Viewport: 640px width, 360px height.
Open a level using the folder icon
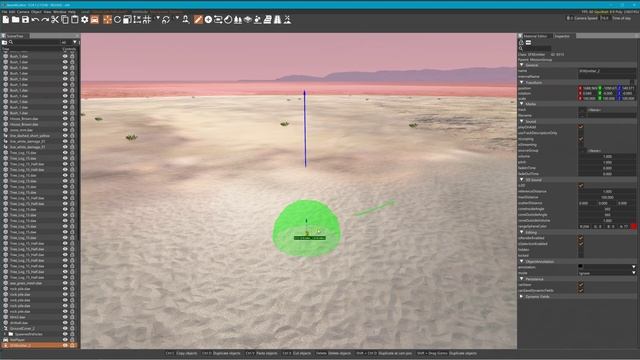[x=16, y=20]
